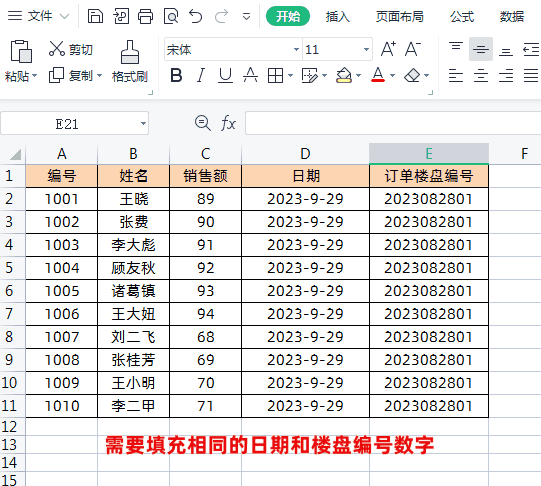Click the fill color bucket icon
This screenshot has height=486, width=541.
coord(344,75)
